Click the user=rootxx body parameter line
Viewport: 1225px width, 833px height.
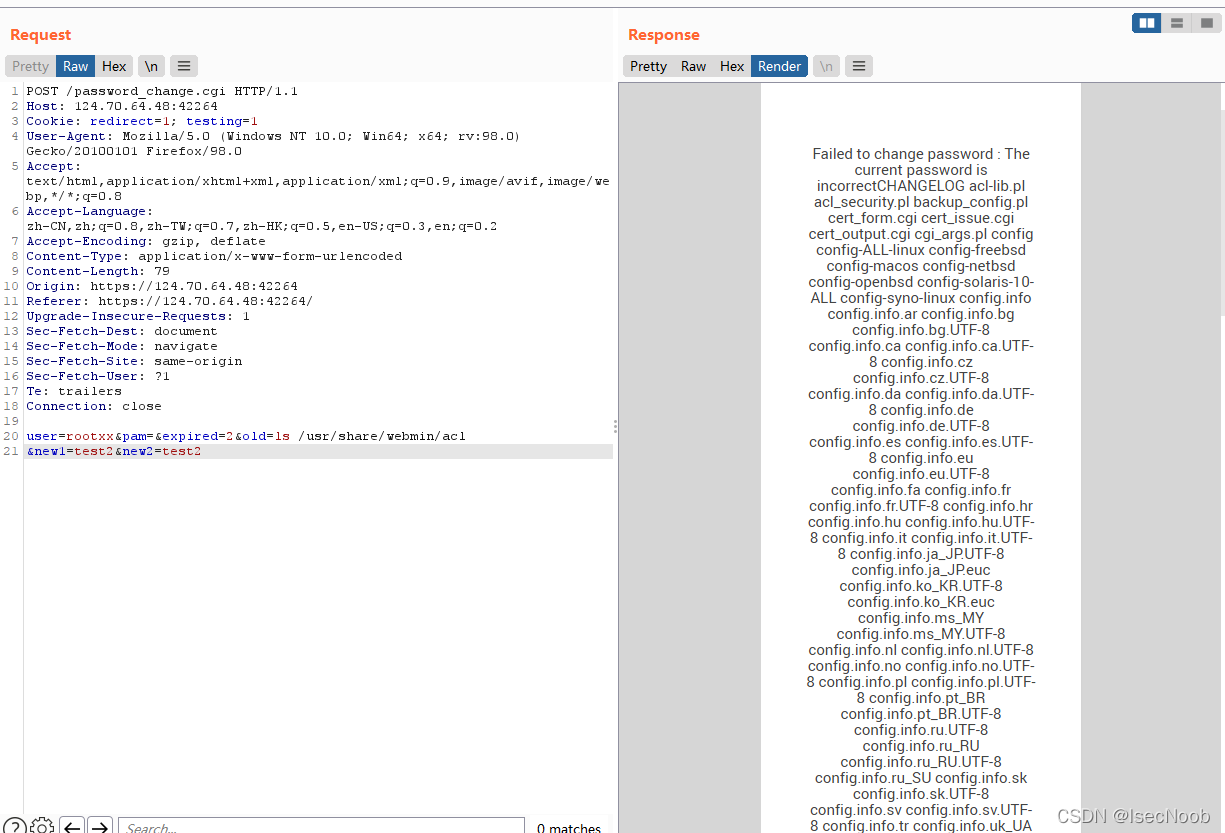click(246, 436)
